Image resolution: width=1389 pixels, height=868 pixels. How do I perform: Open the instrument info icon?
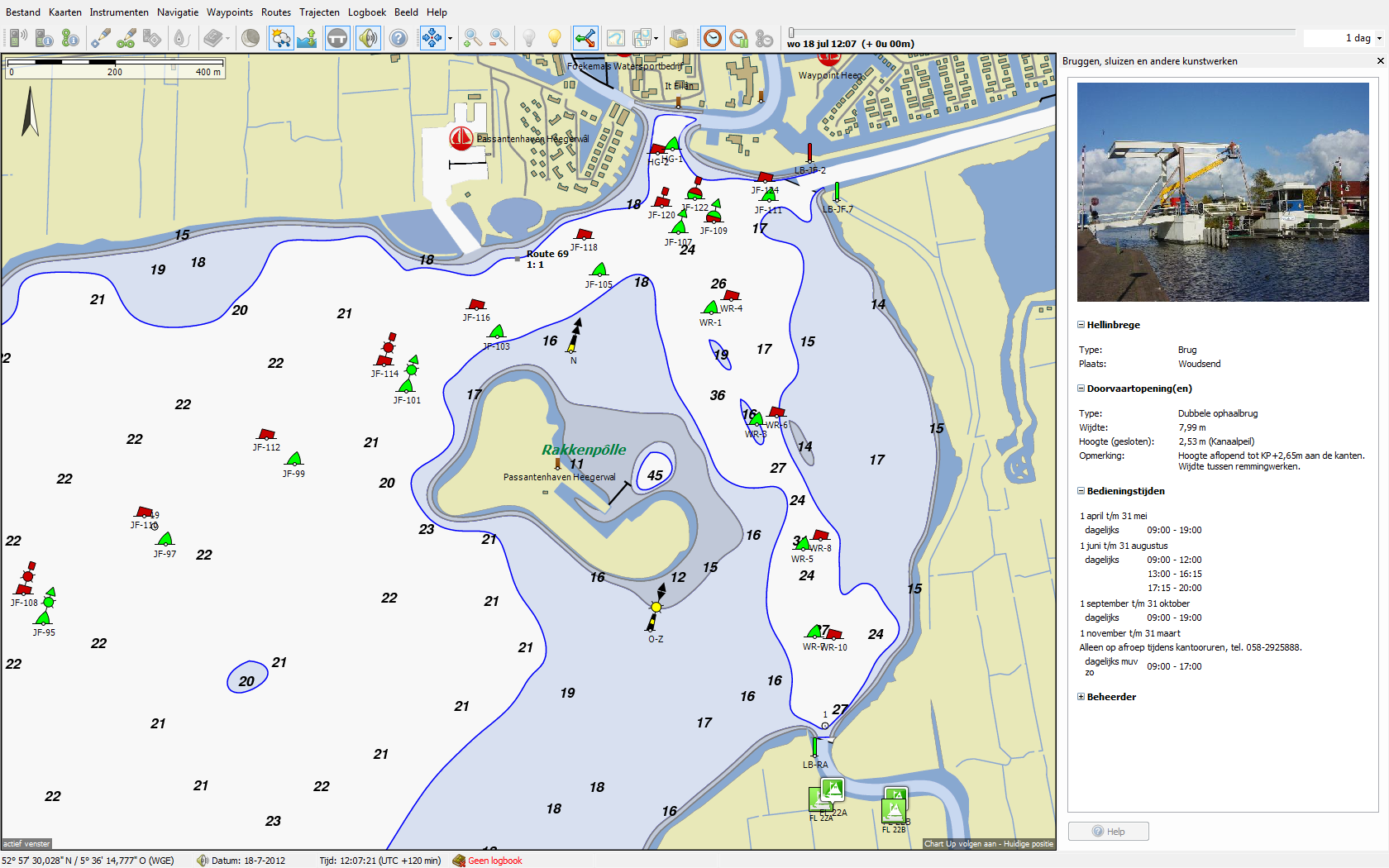tap(45, 38)
